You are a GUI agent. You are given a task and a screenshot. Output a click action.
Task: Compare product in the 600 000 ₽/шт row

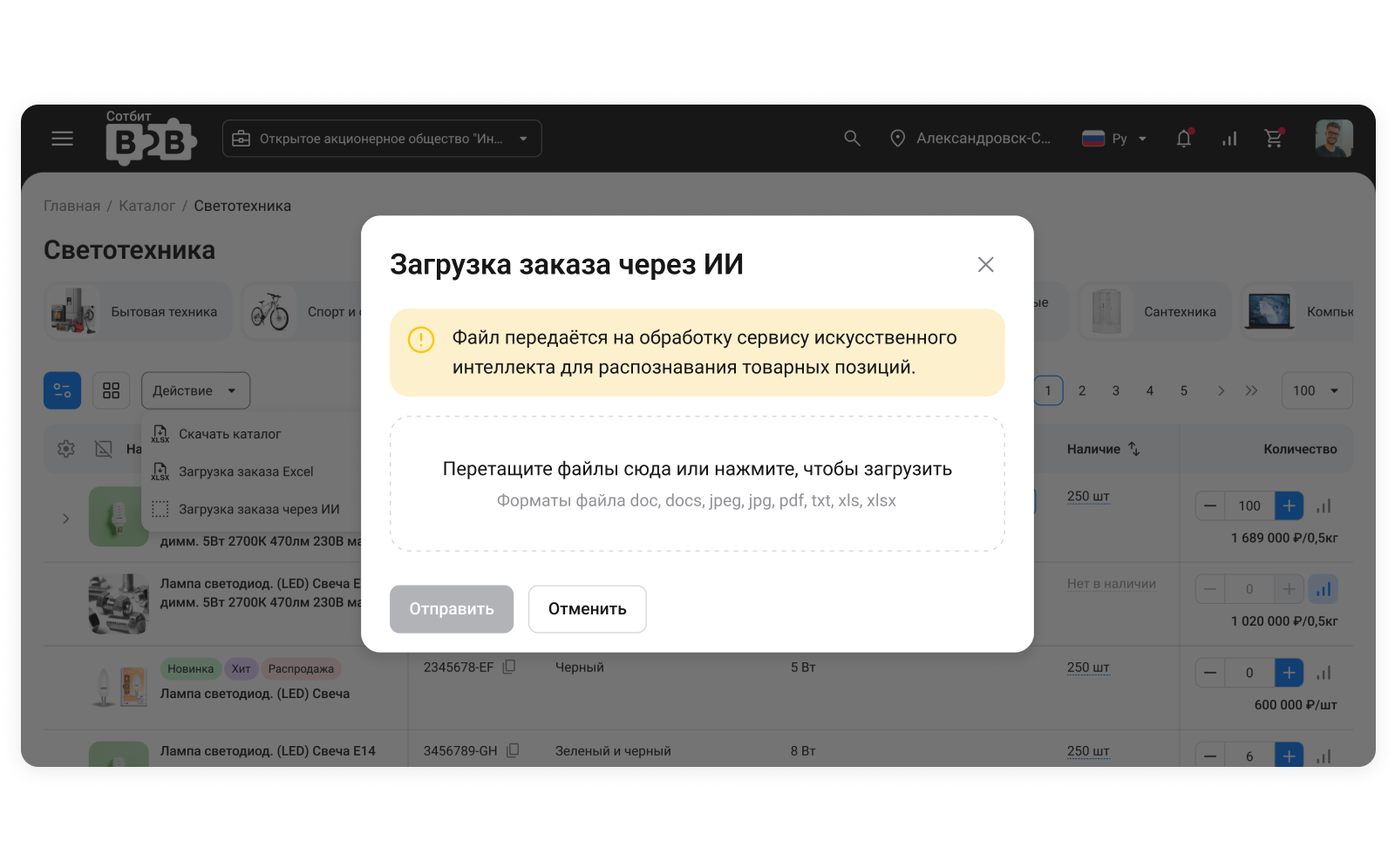click(1324, 673)
